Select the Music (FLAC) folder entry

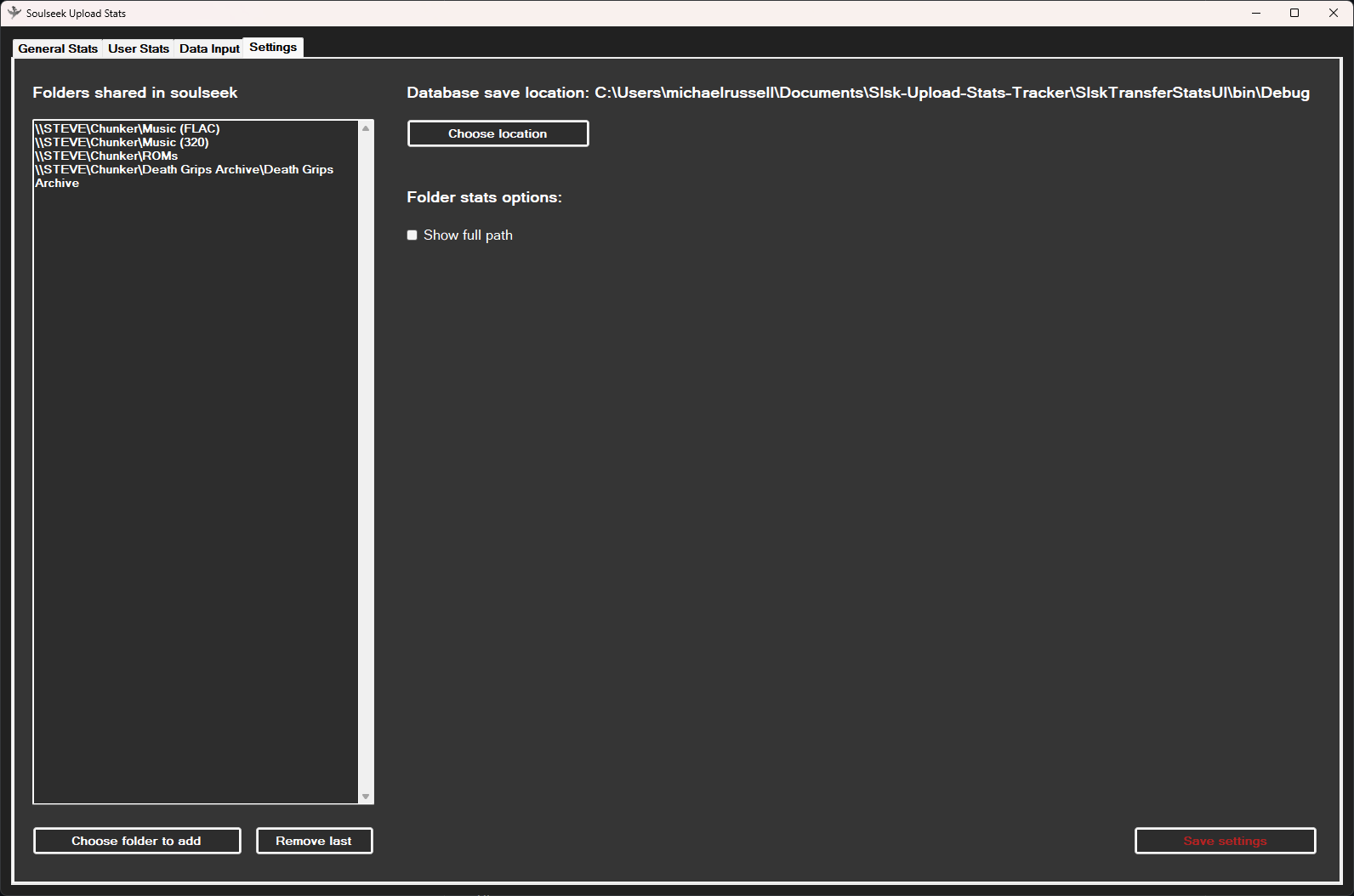(128, 129)
